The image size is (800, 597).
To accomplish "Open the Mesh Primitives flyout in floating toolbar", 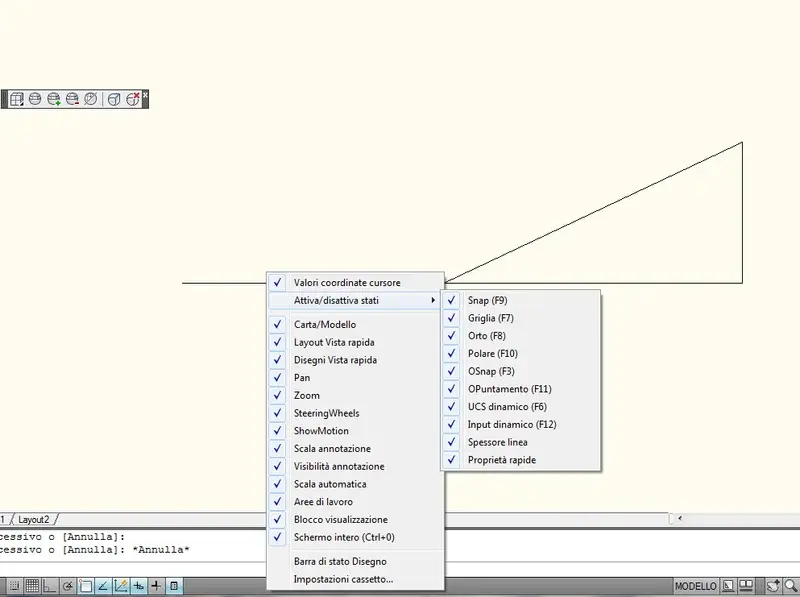I will pos(16,99).
